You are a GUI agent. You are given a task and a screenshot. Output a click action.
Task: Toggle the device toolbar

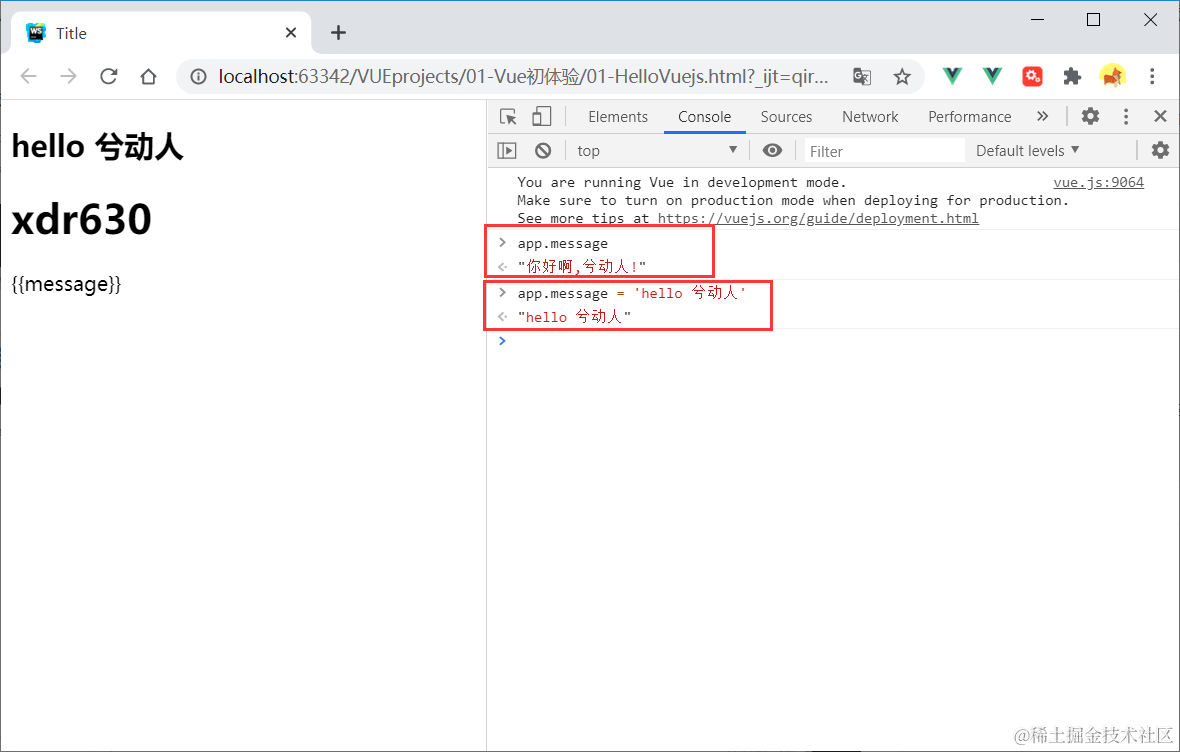[x=541, y=117]
